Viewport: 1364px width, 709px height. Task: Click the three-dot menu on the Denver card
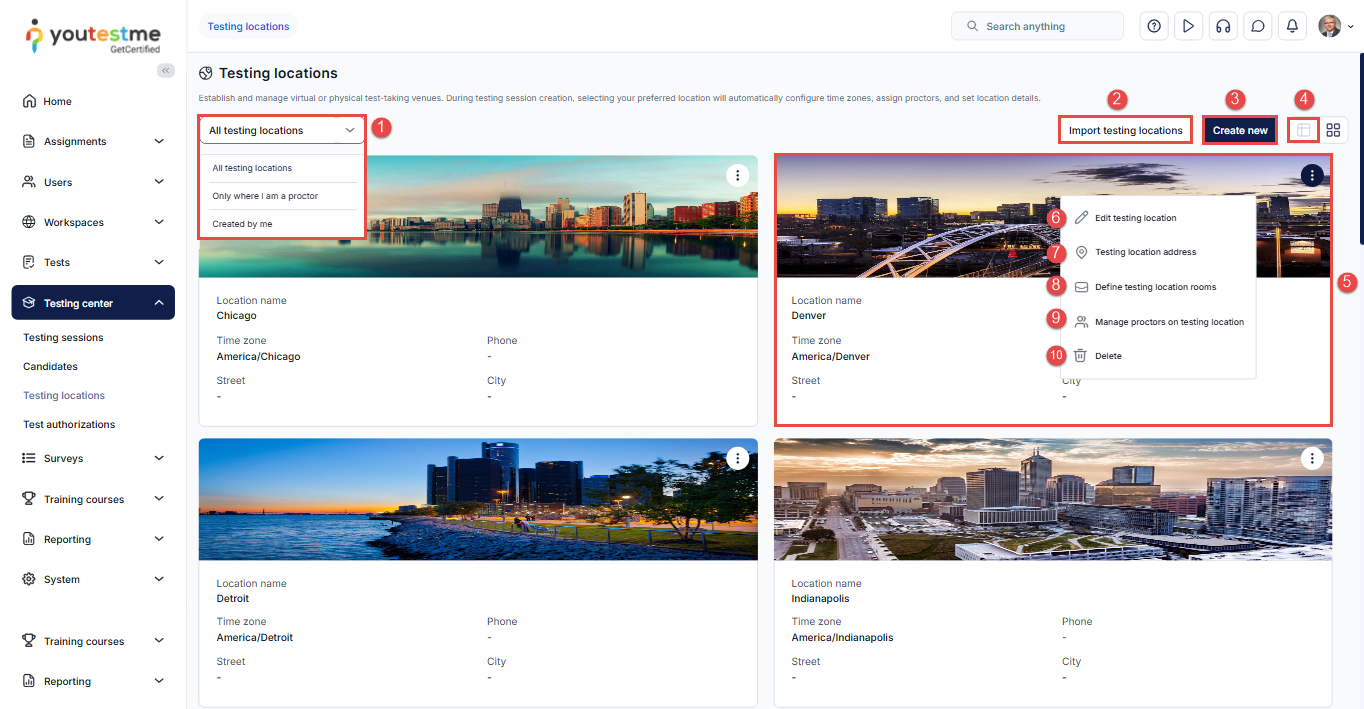(x=1312, y=175)
